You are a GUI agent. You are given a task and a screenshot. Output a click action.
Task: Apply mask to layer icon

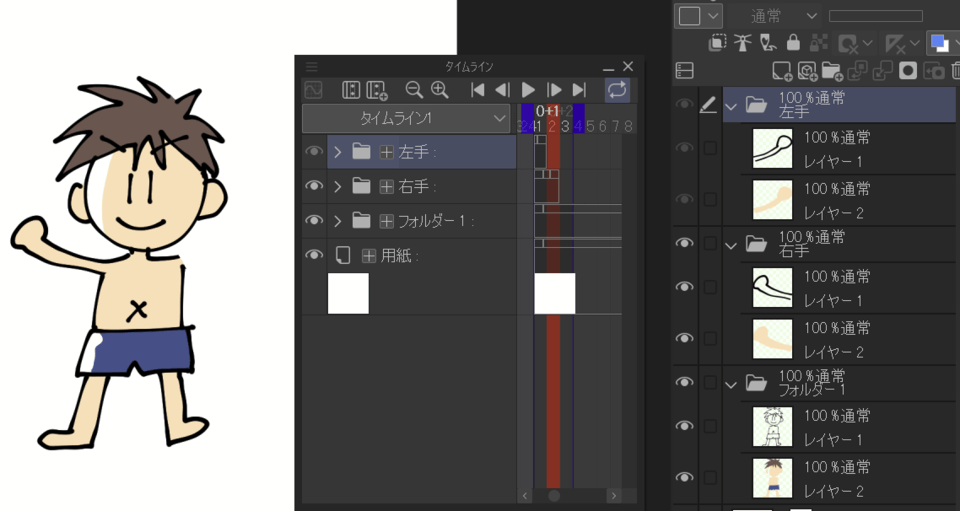[x=933, y=71]
